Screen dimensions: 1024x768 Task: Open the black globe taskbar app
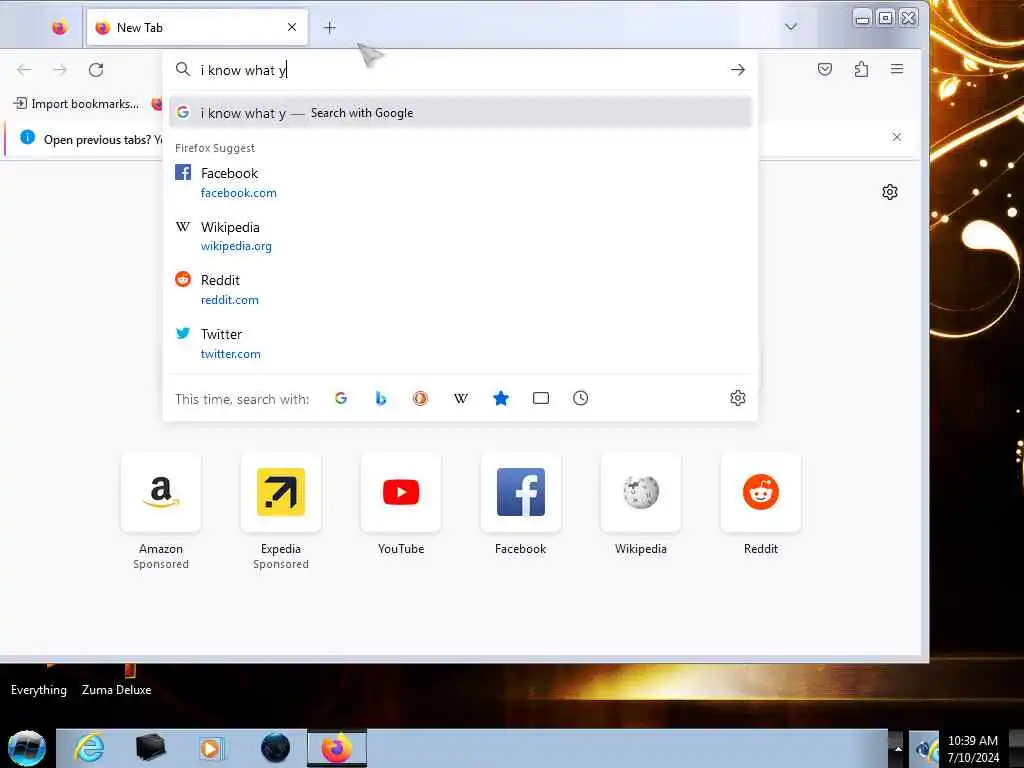275,748
